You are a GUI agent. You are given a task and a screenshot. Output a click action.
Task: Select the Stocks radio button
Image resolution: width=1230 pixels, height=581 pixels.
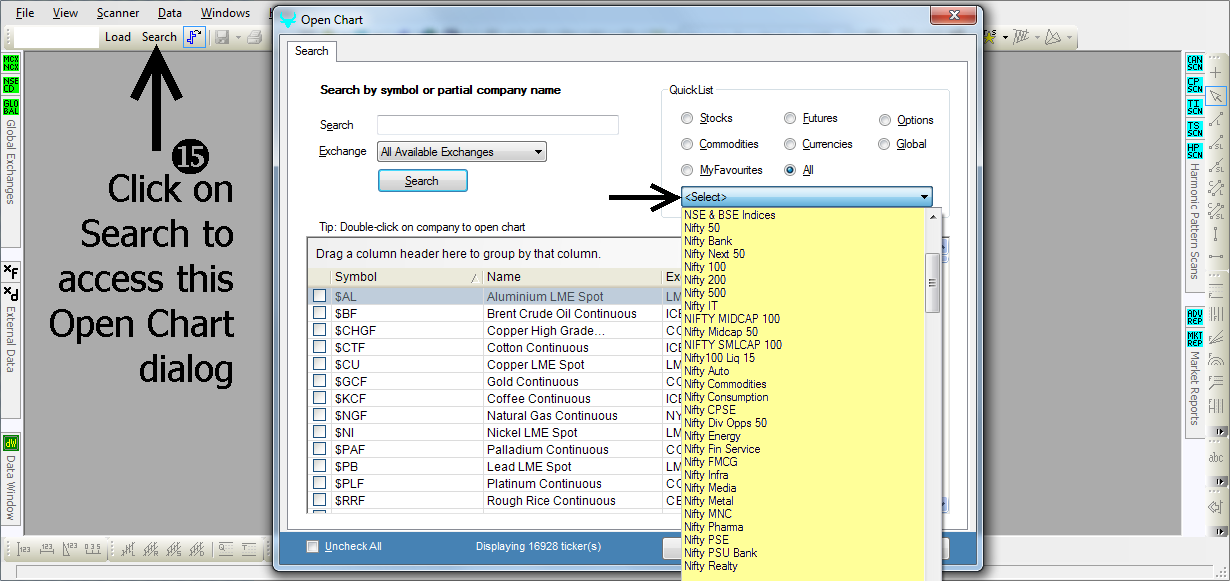687,118
